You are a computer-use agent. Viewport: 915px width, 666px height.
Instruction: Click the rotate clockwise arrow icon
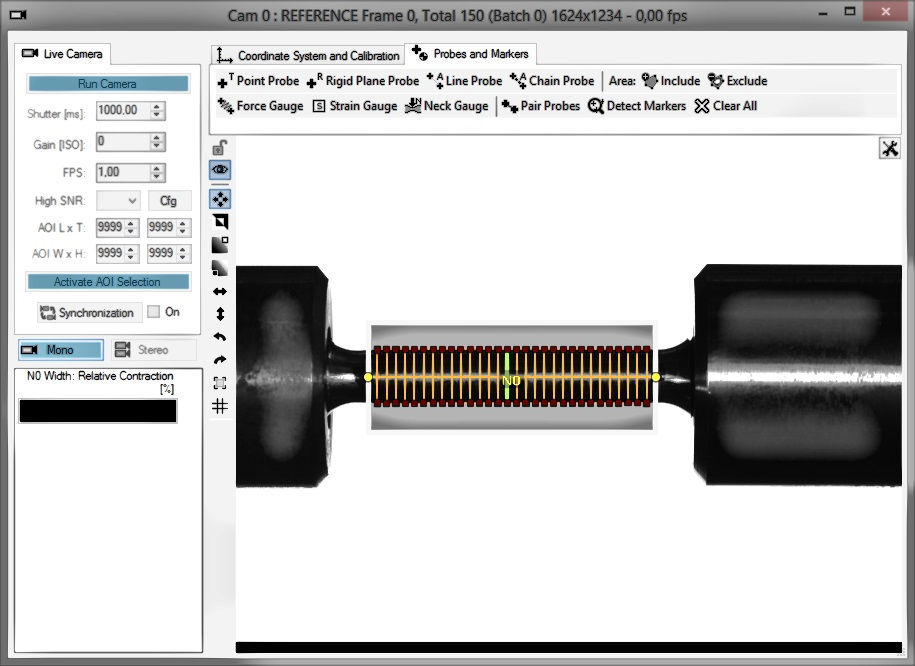(220, 360)
